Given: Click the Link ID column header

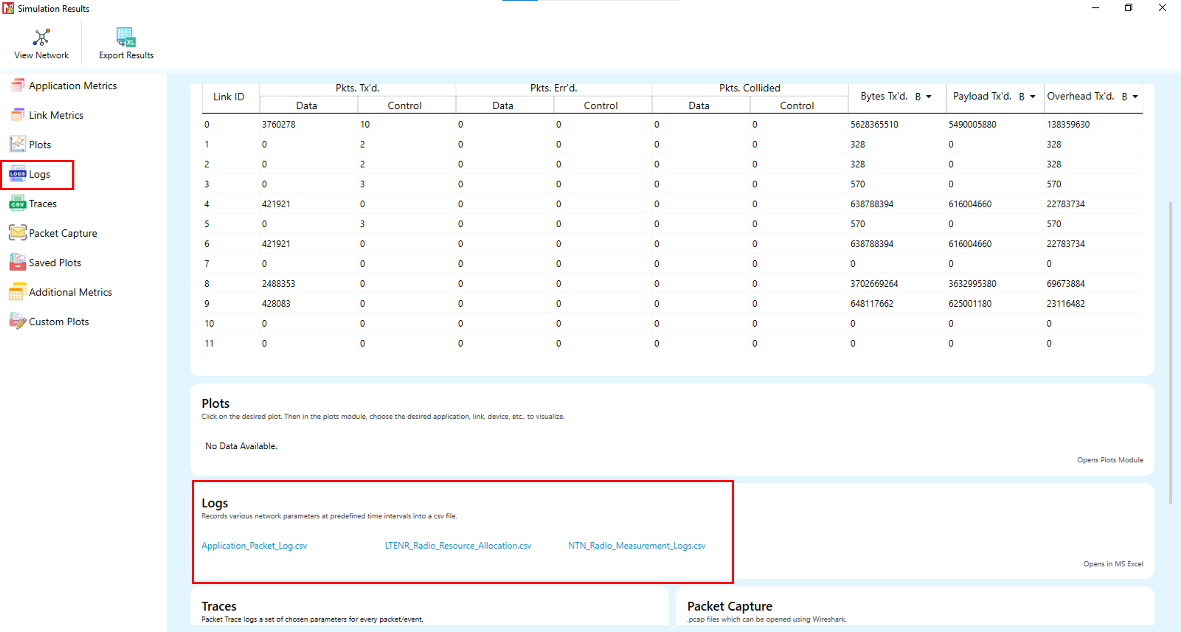Looking at the screenshot, I should click(x=229, y=97).
